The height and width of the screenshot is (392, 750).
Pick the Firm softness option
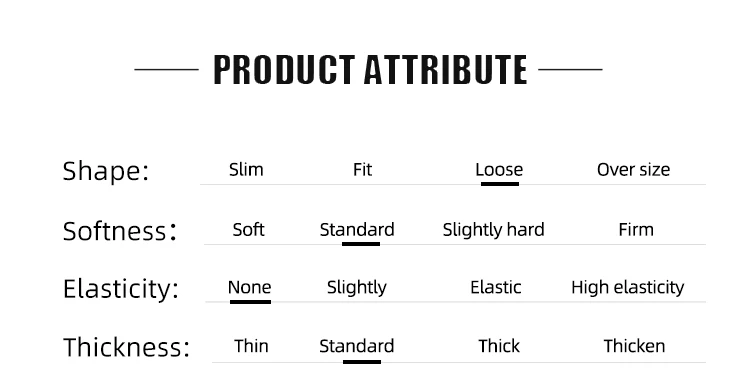pos(636,230)
